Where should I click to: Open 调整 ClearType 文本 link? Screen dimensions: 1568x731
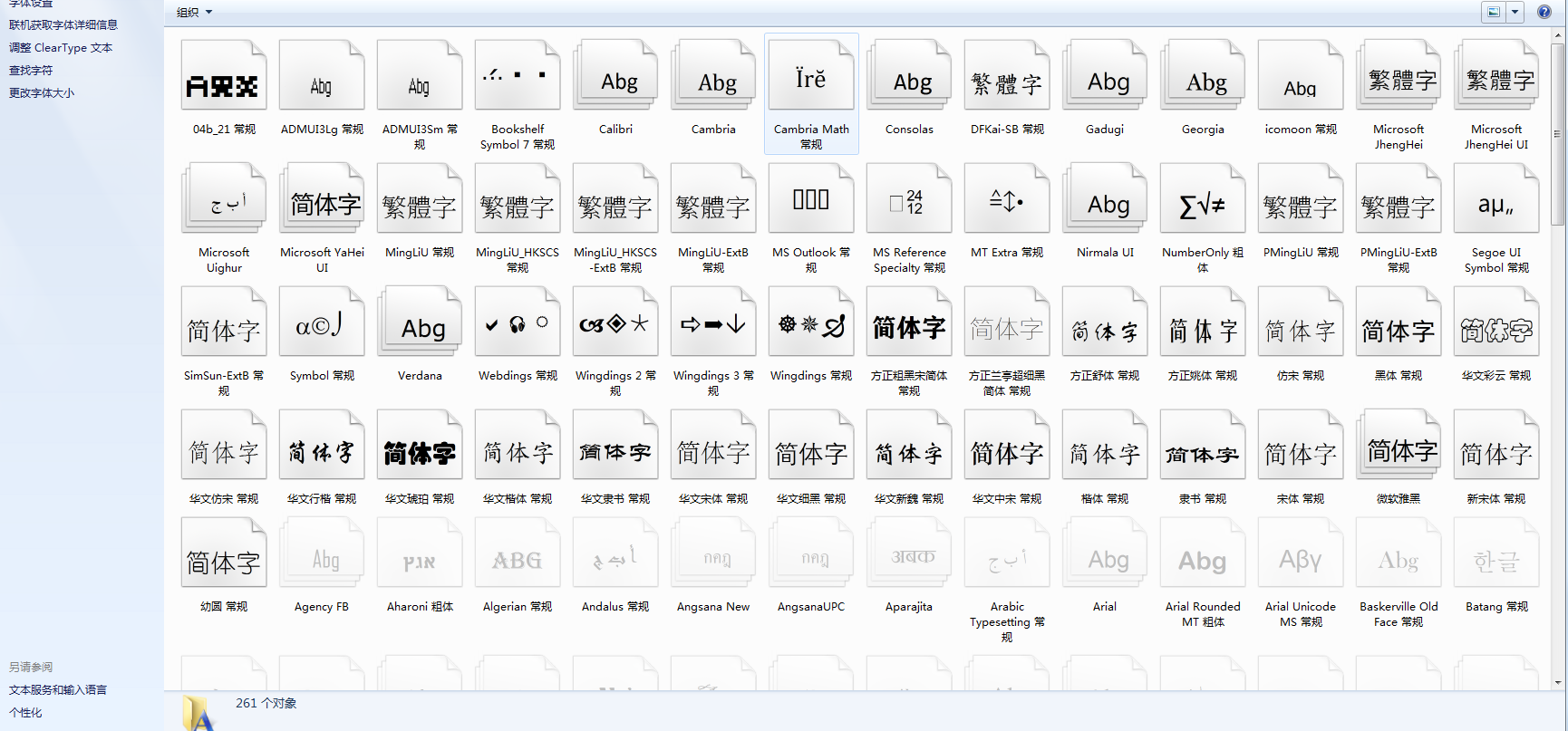pyautogui.click(x=61, y=48)
